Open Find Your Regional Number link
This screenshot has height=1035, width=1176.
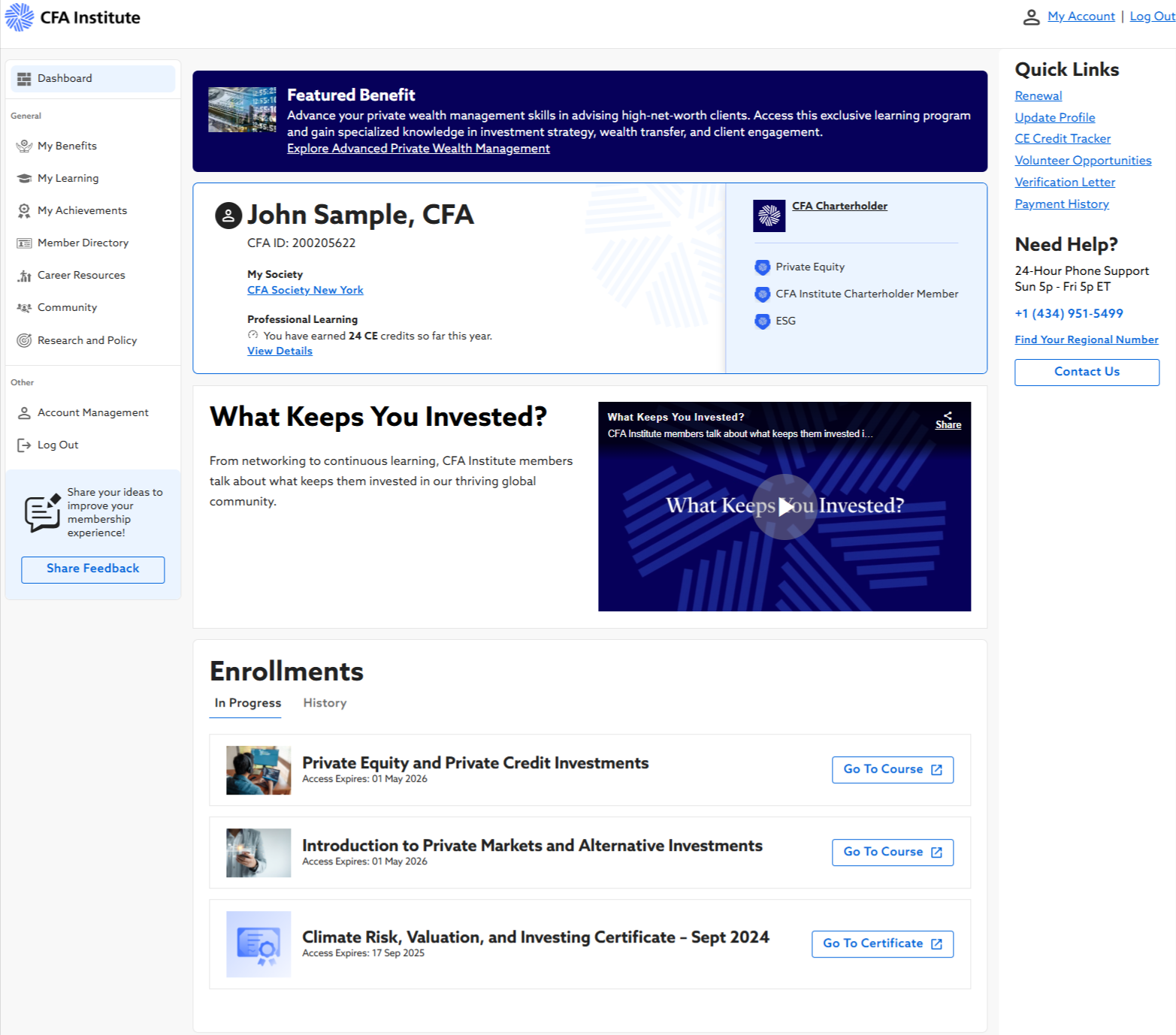pos(1086,339)
